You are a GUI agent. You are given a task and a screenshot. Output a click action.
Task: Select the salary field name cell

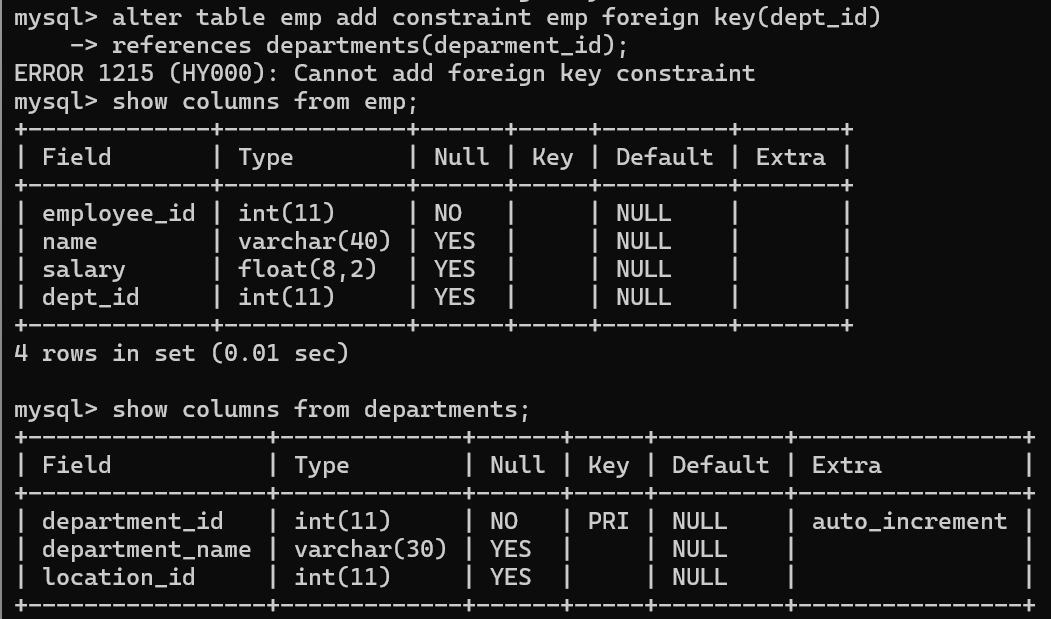84,269
